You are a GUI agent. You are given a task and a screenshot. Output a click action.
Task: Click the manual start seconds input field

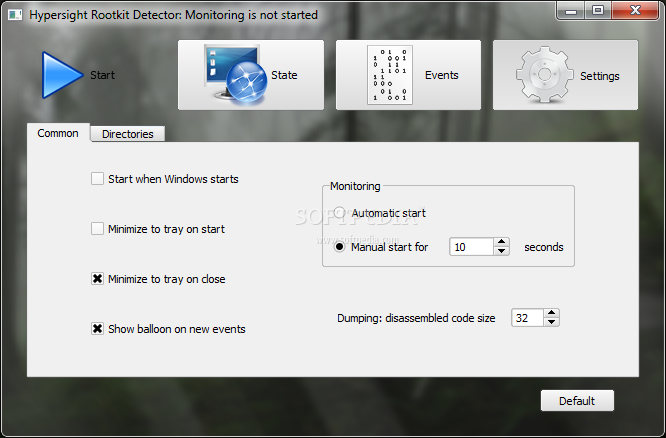coord(471,247)
